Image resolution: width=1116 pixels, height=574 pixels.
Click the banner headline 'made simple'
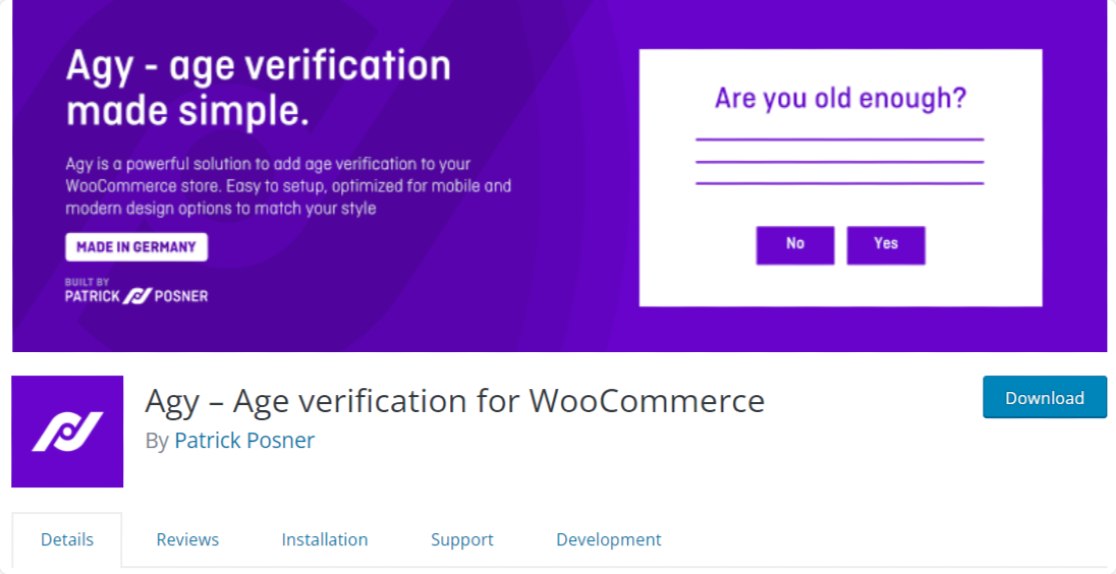[x=188, y=111]
